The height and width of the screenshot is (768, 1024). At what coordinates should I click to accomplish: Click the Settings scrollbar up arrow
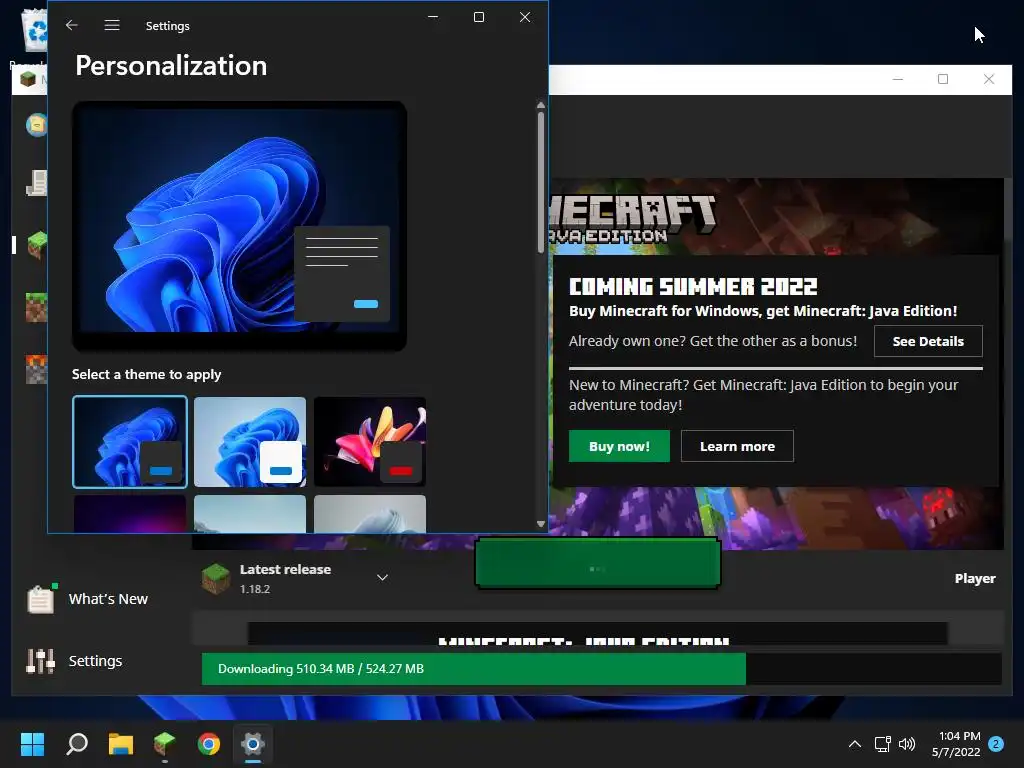541,105
